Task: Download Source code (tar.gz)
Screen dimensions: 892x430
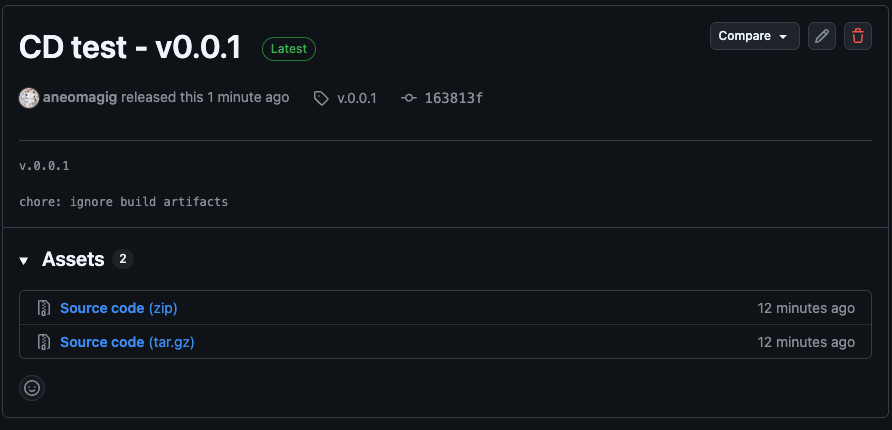Action: 127,342
